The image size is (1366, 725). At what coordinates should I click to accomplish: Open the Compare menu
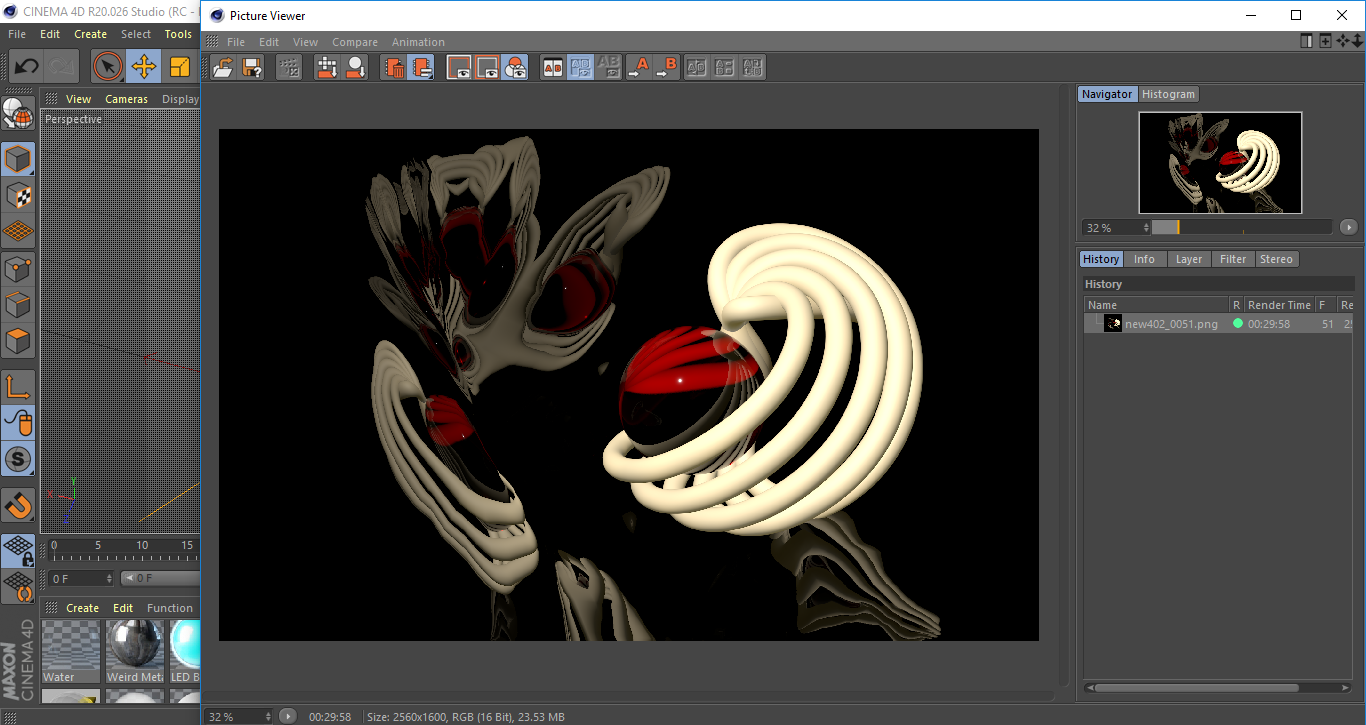[355, 42]
